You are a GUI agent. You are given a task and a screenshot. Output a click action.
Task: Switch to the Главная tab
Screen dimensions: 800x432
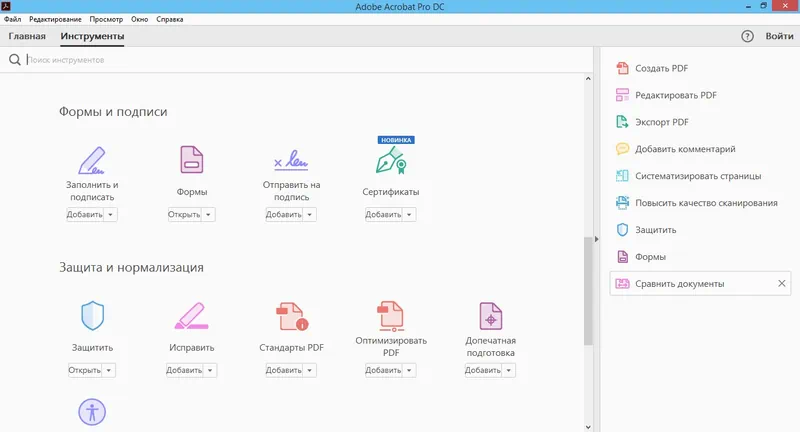click(x=27, y=37)
